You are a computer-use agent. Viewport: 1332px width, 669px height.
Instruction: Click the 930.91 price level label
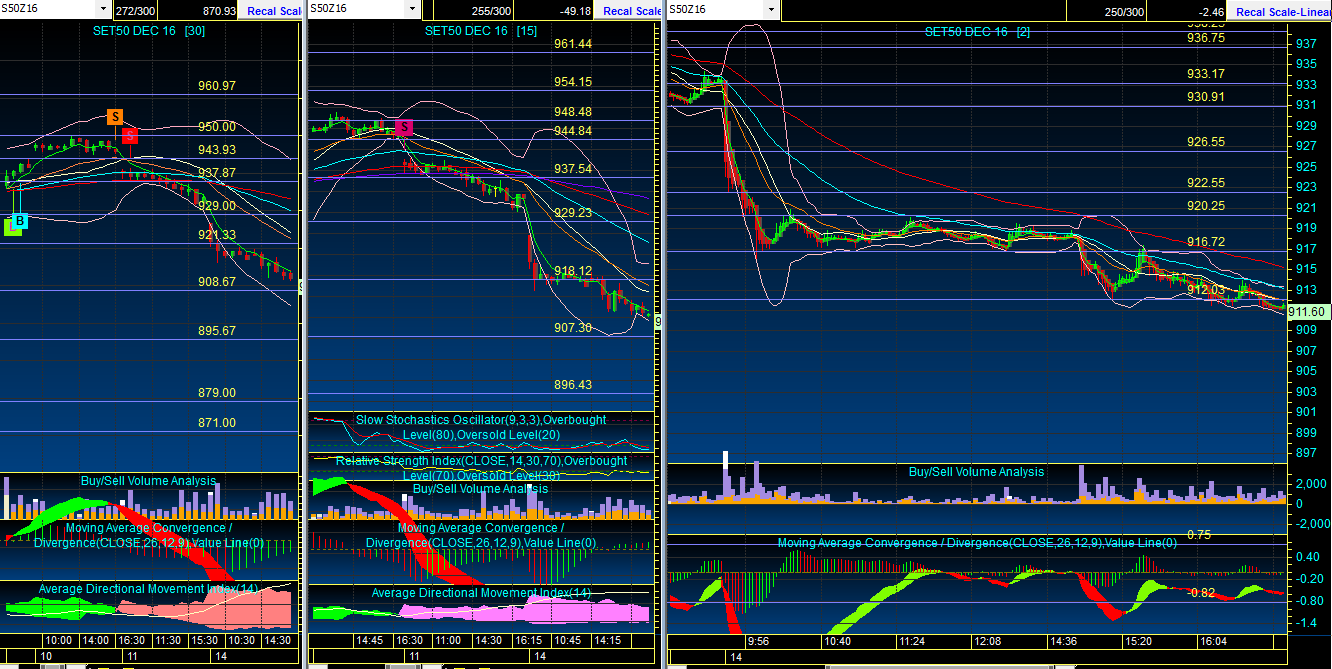click(1206, 97)
